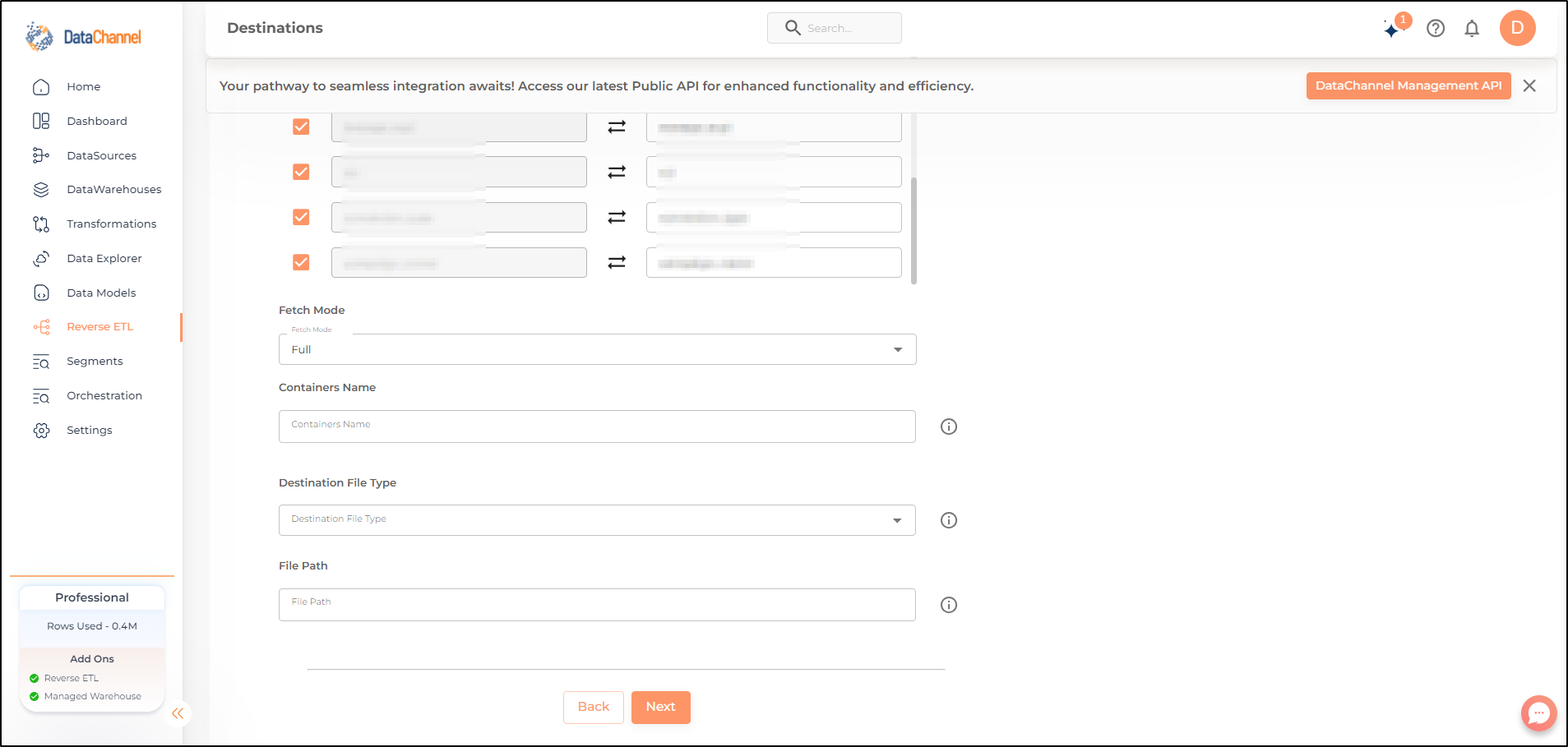This screenshot has width=1568, height=747.
Task: Select Reverse ETL menu item
Action: tap(99, 327)
